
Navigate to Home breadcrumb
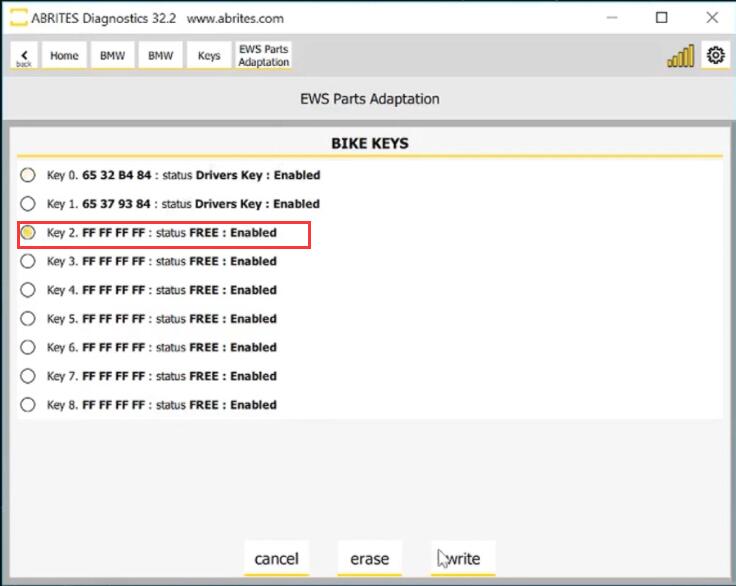(x=64, y=55)
